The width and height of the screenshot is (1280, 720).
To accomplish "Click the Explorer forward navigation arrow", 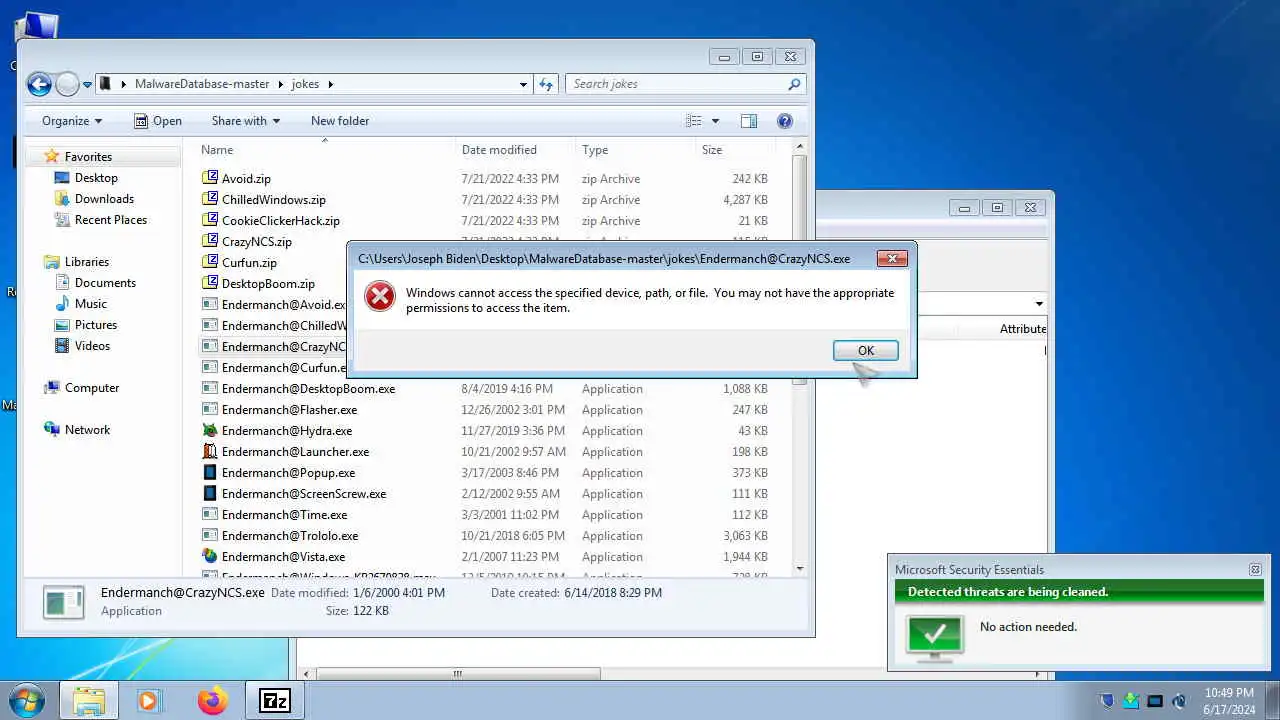I will tap(67, 84).
